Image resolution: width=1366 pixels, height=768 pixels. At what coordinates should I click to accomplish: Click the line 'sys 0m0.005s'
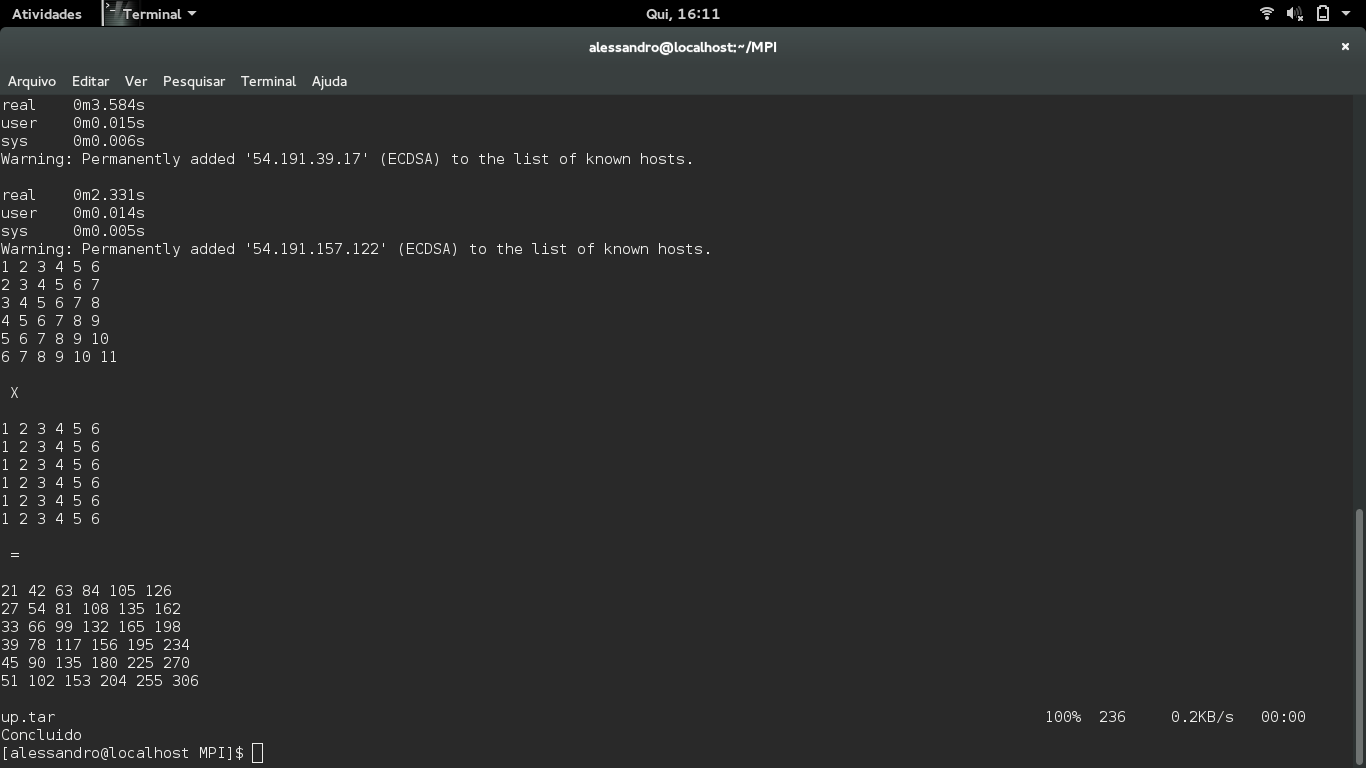click(x=73, y=231)
